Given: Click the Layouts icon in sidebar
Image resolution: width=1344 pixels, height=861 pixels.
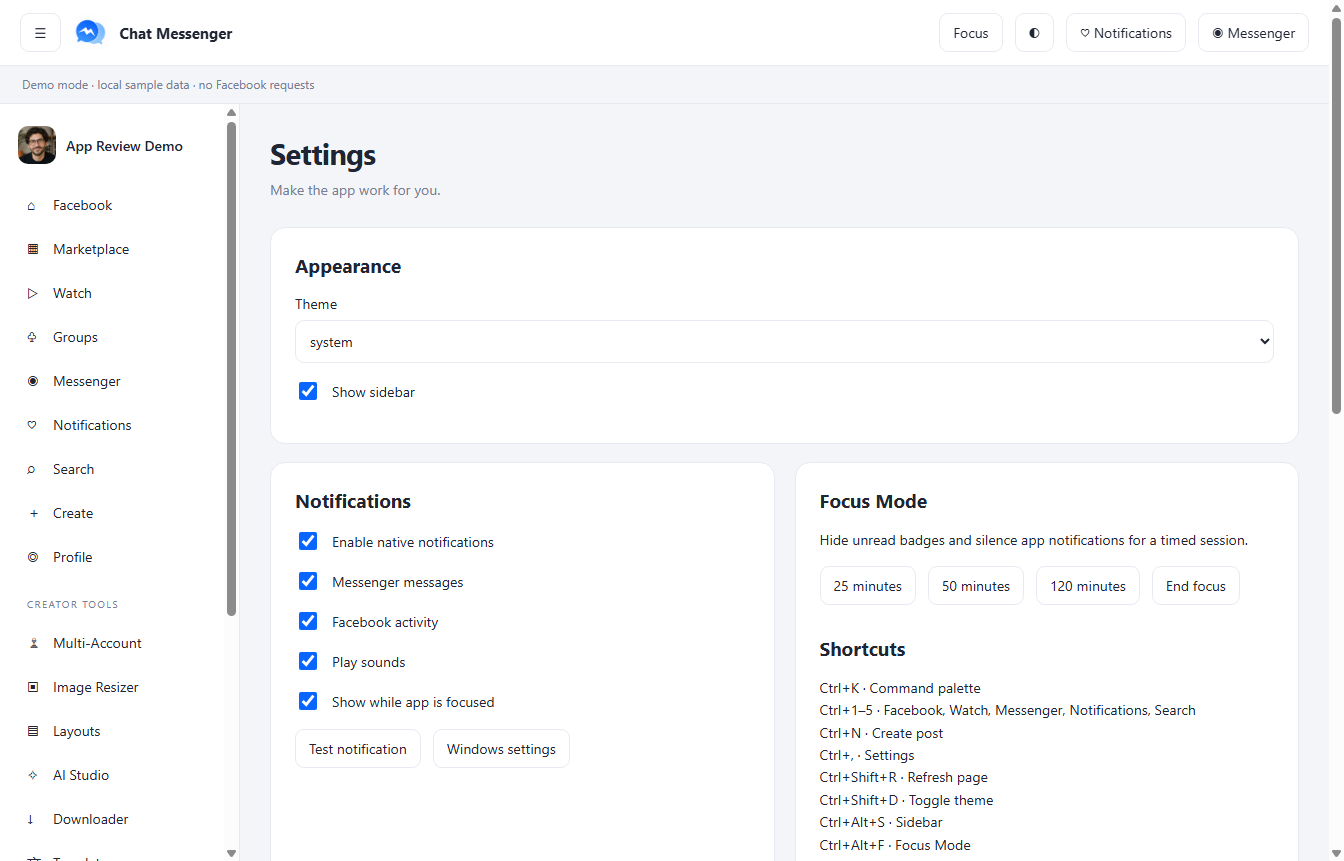Looking at the screenshot, I should (x=32, y=732).
